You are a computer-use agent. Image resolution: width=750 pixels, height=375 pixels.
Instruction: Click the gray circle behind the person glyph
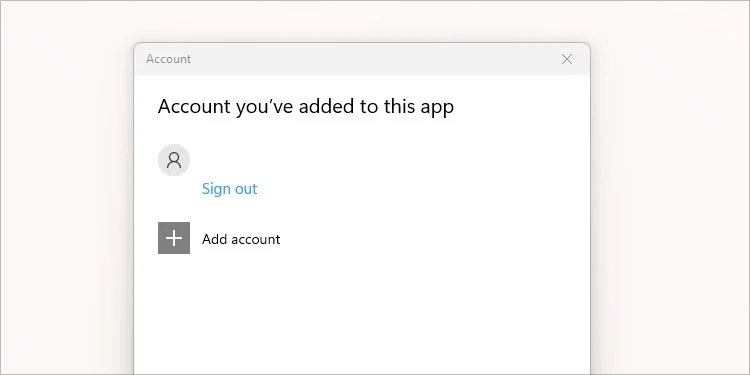tap(174, 160)
